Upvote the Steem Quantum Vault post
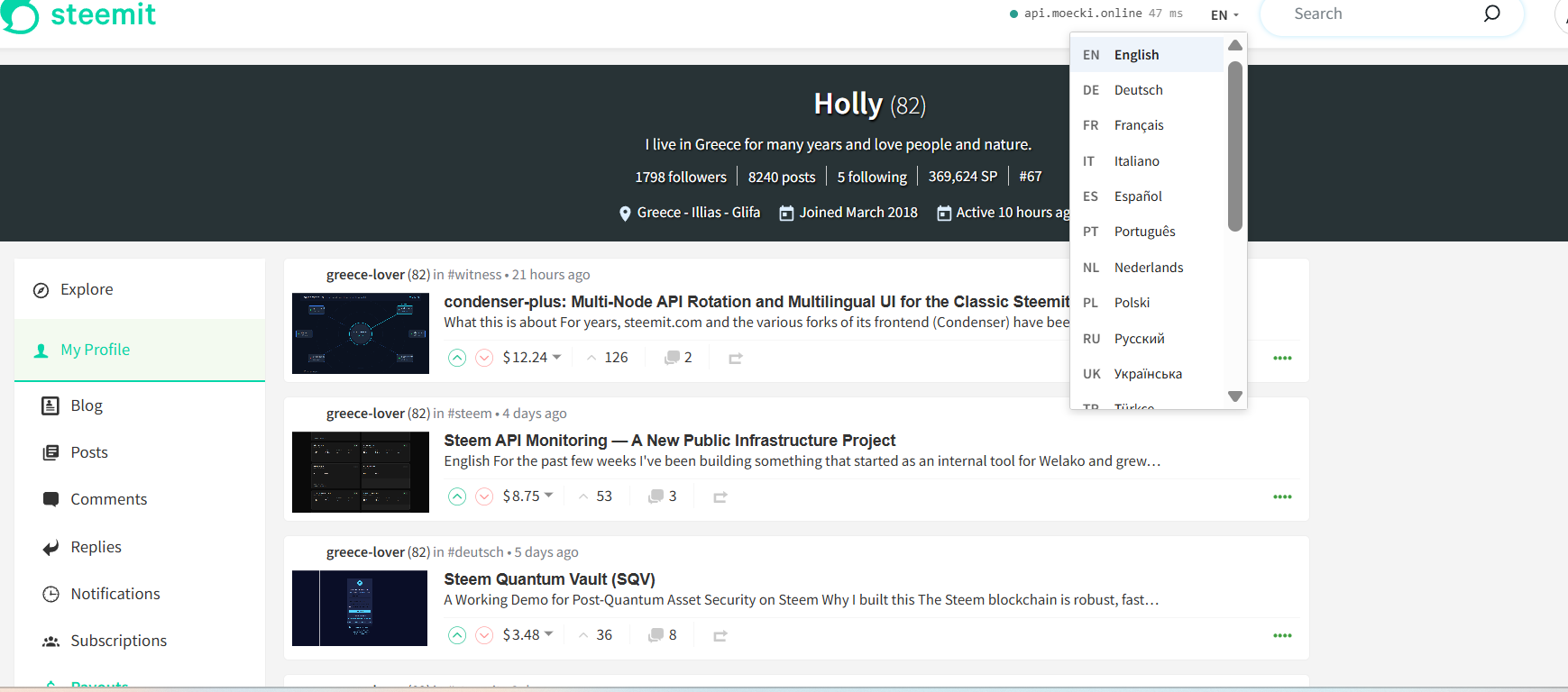 coord(457,635)
